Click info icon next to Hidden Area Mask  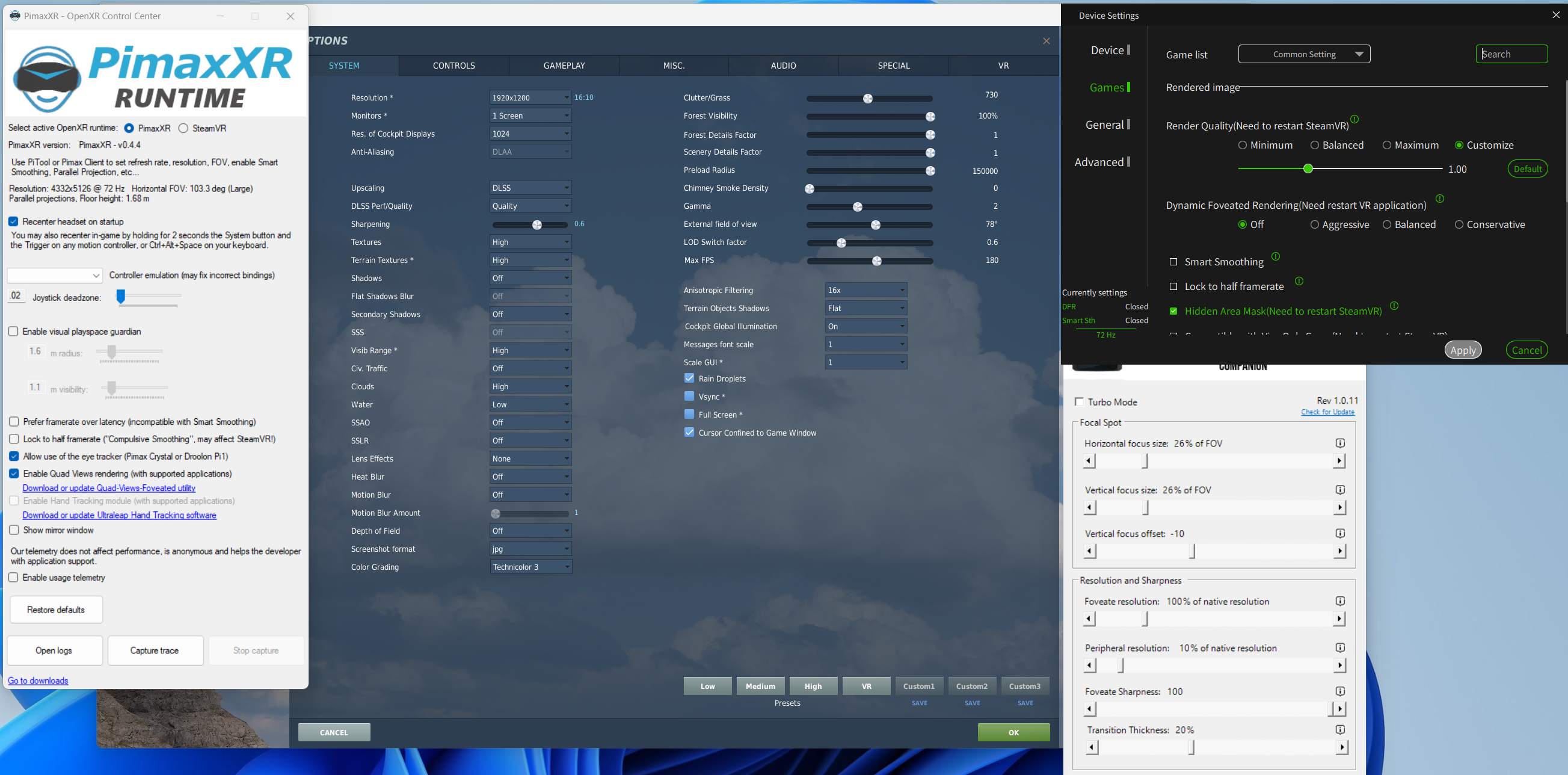coord(1394,306)
